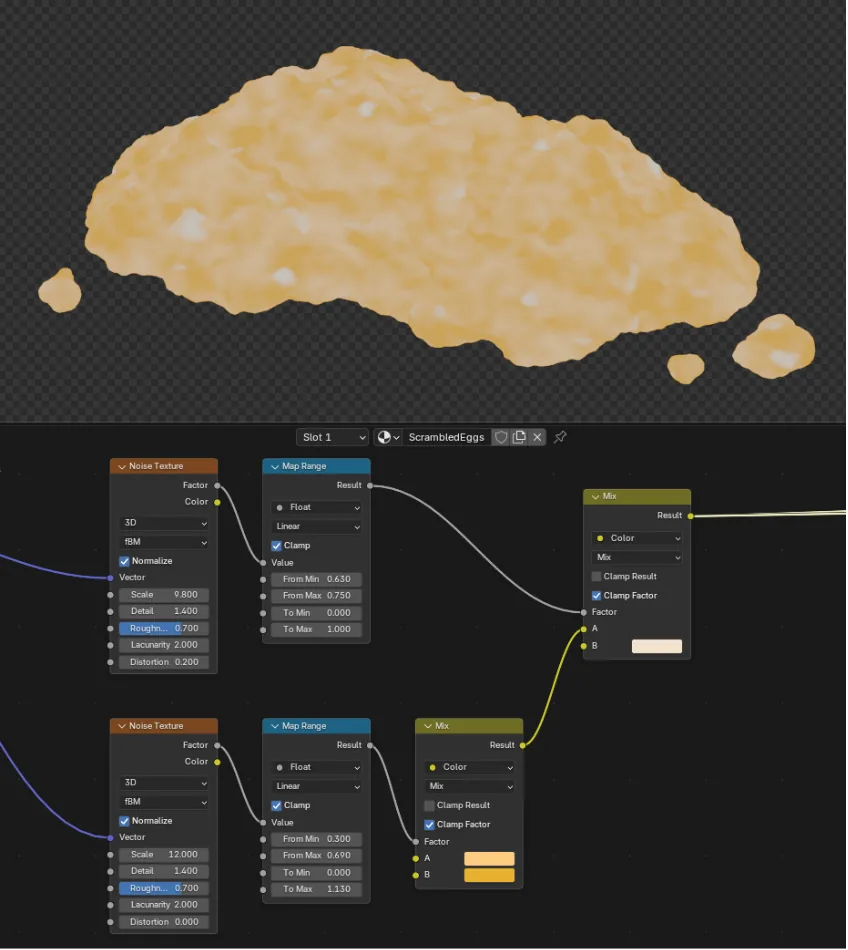
Task: Open the Color data type dropdown in lower Mix
Action: point(469,768)
